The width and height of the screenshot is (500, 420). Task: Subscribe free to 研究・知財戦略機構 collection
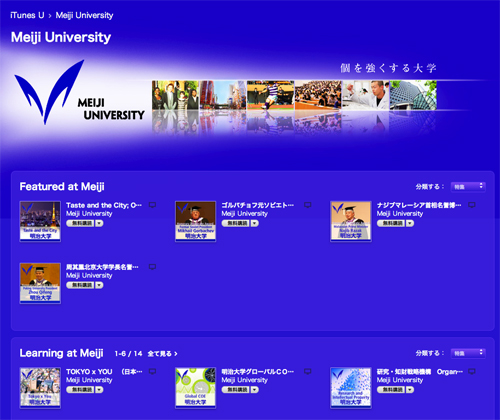[x=391, y=390]
